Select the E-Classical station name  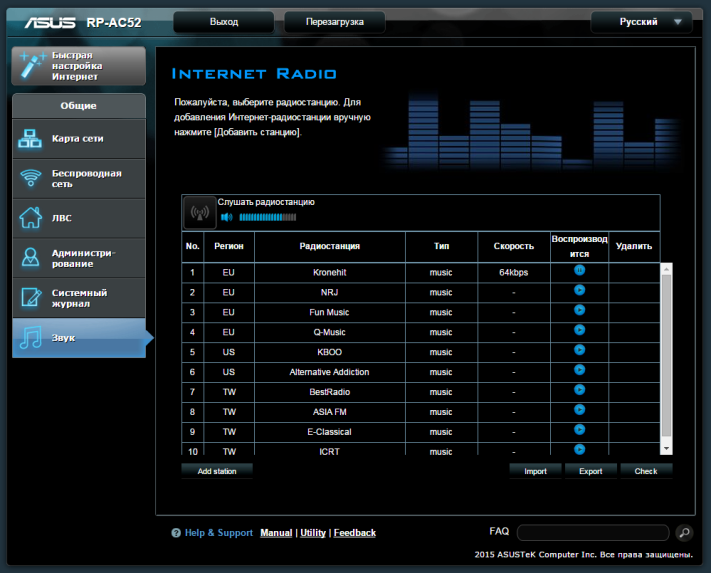tap(330, 432)
